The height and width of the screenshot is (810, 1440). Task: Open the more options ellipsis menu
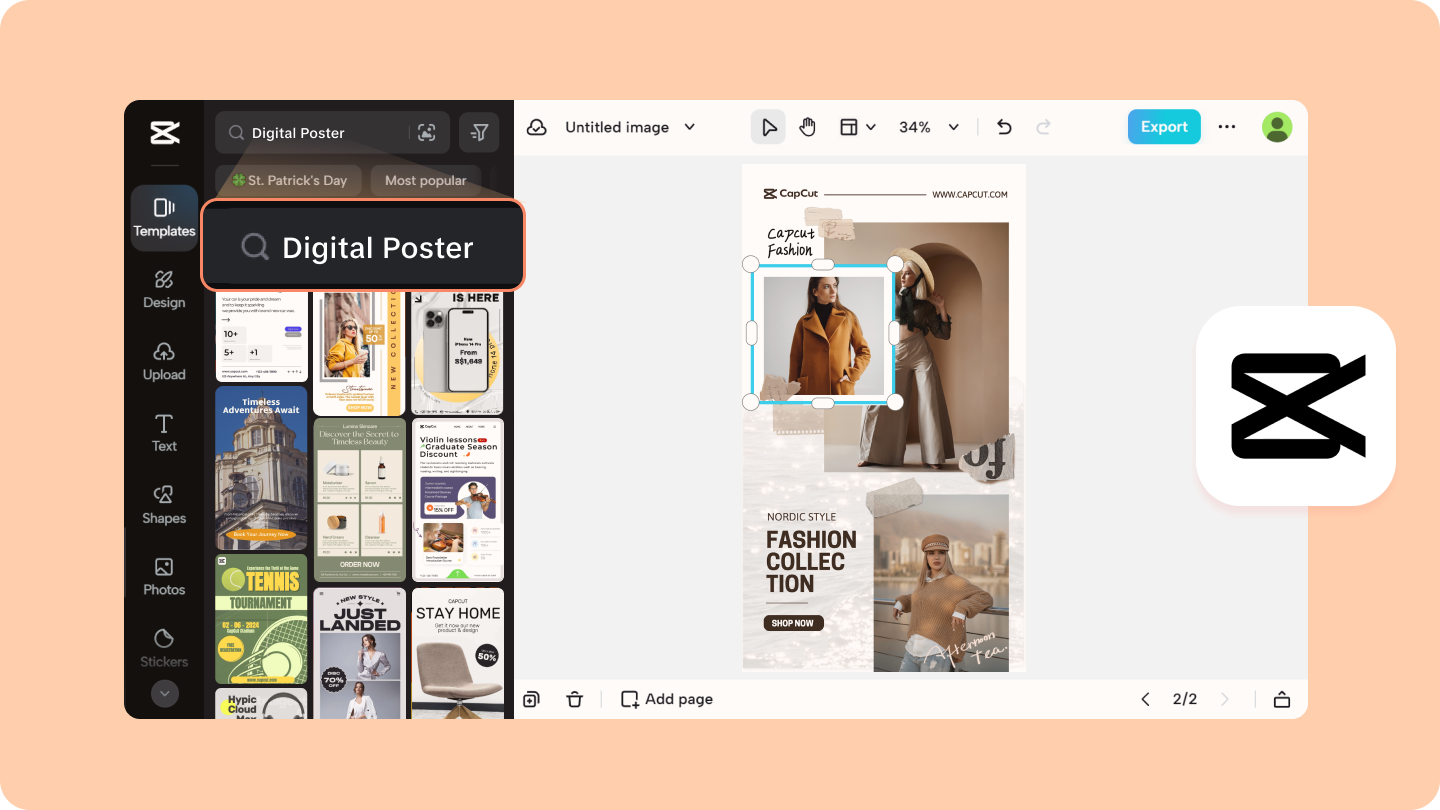point(1227,127)
